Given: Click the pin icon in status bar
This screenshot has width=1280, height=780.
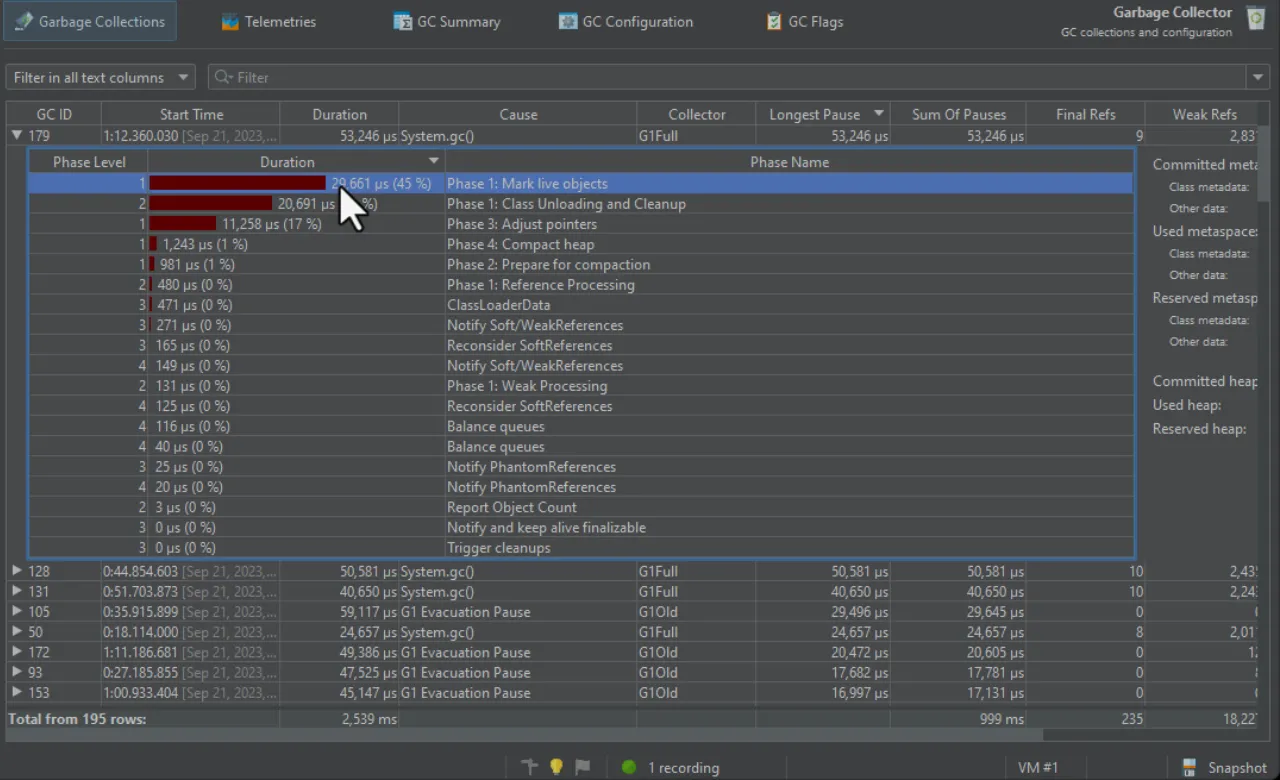Looking at the screenshot, I should pyautogui.click(x=529, y=767).
